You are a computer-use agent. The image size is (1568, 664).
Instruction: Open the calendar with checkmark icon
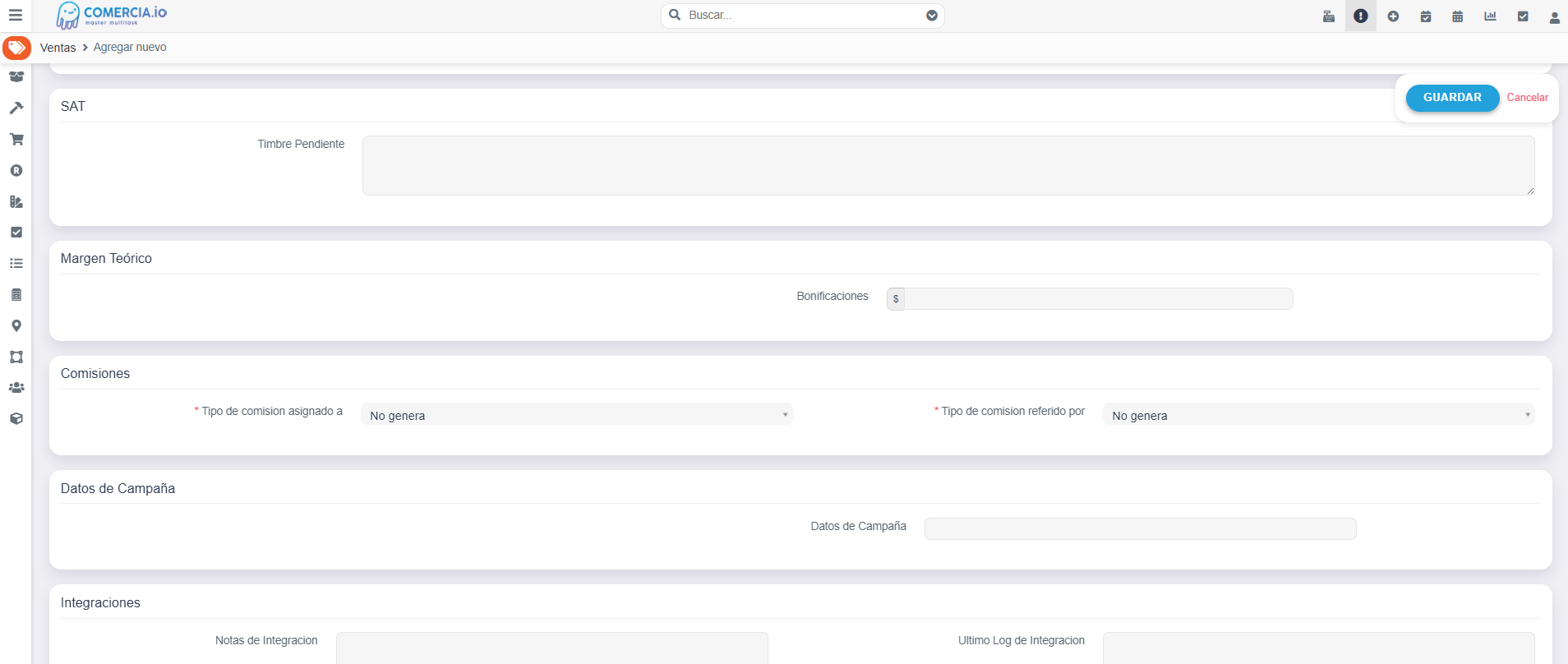click(1426, 16)
